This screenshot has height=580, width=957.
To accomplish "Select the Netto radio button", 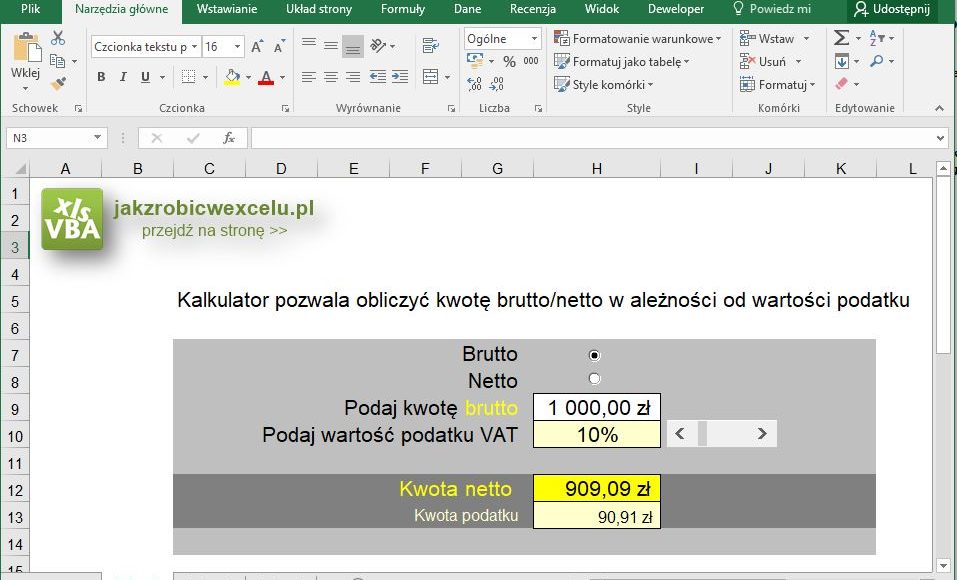I will (594, 379).
